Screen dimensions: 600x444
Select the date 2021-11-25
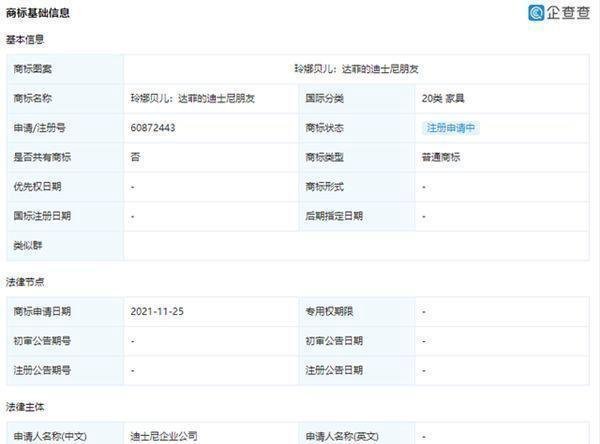157,311
